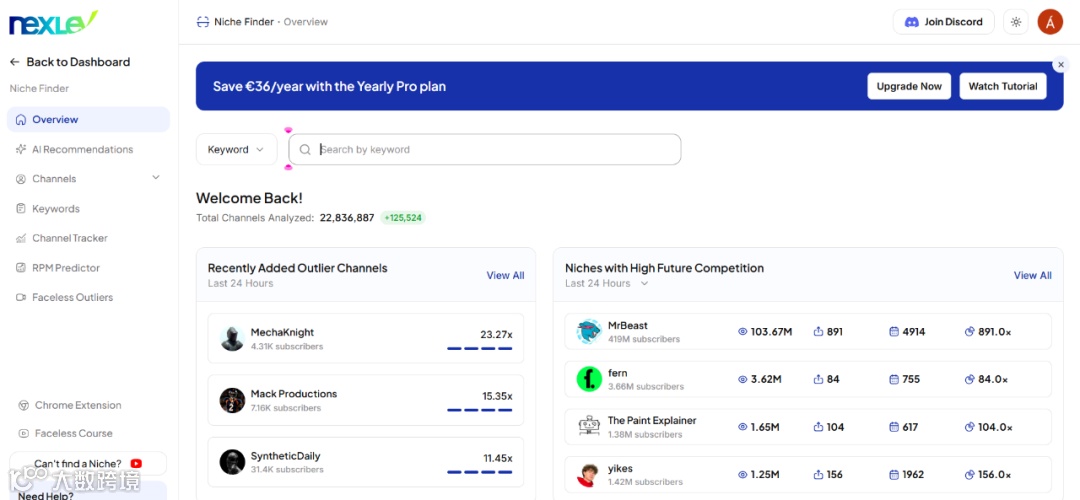Open Last 24 Hours dropdown under Niches

coord(606,284)
